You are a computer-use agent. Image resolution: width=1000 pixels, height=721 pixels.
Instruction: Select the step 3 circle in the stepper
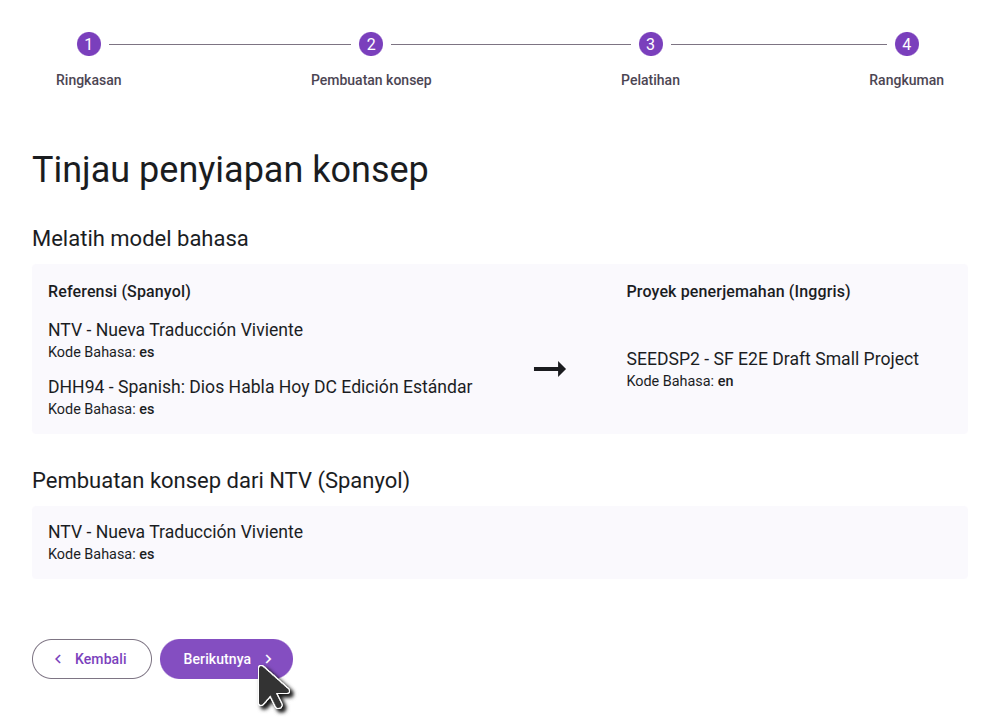pos(650,44)
